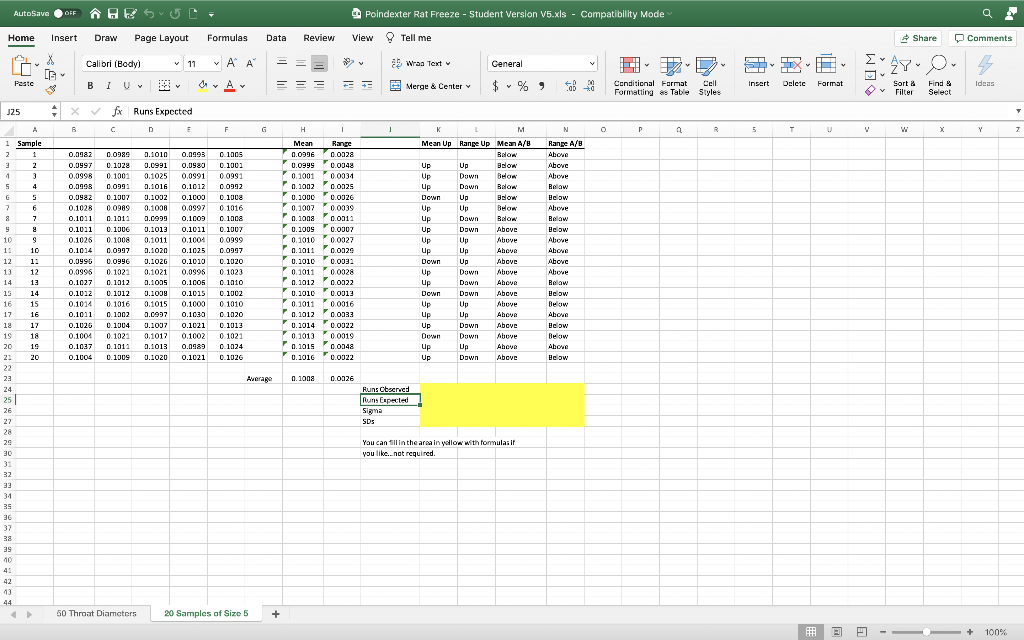The height and width of the screenshot is (640, 1024).
Task: Switch to Page Break Preview in status bar
Action: click(x=861, y=632)
